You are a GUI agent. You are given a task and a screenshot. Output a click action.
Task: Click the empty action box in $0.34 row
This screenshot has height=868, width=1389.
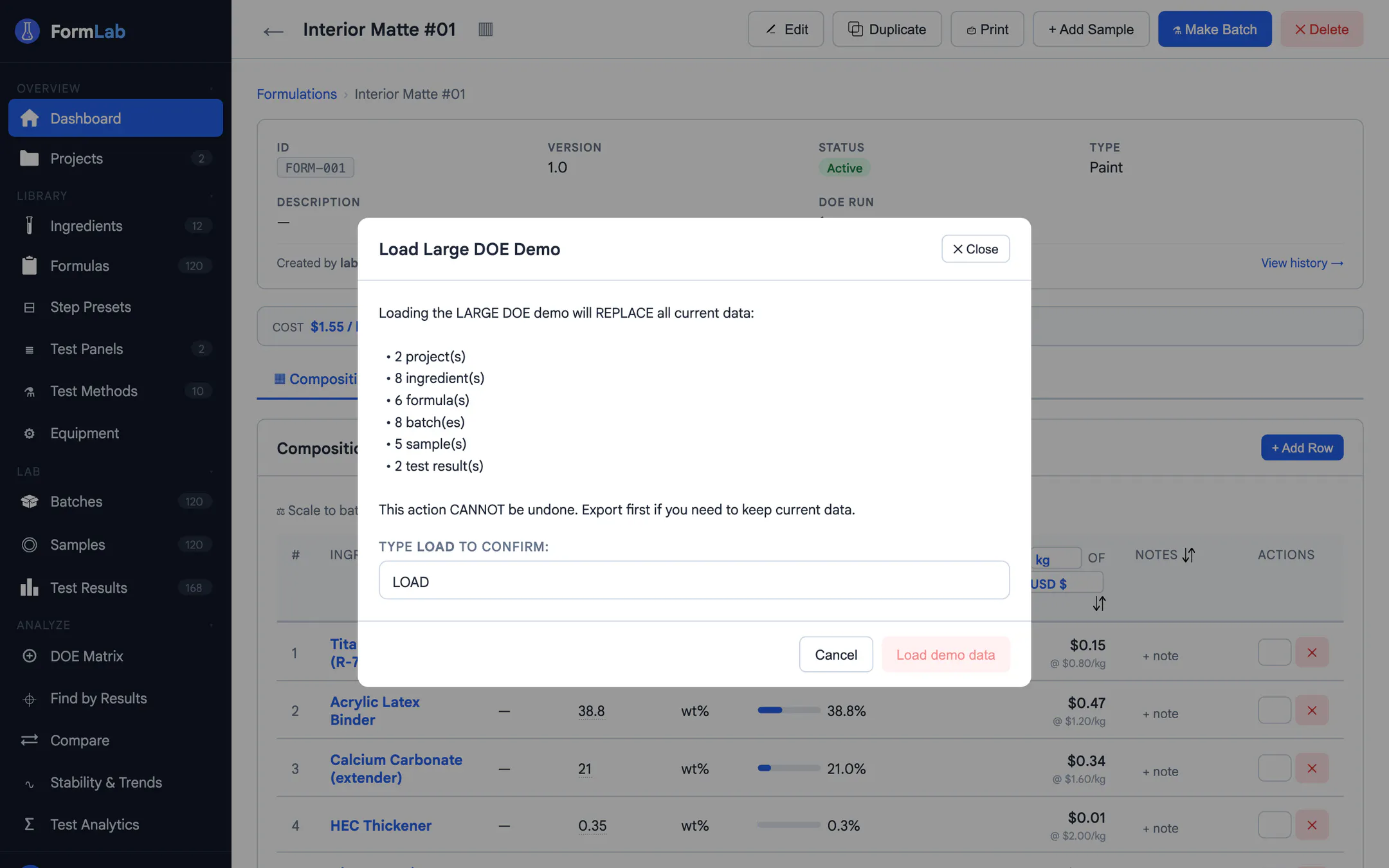tap(1275, 768)
